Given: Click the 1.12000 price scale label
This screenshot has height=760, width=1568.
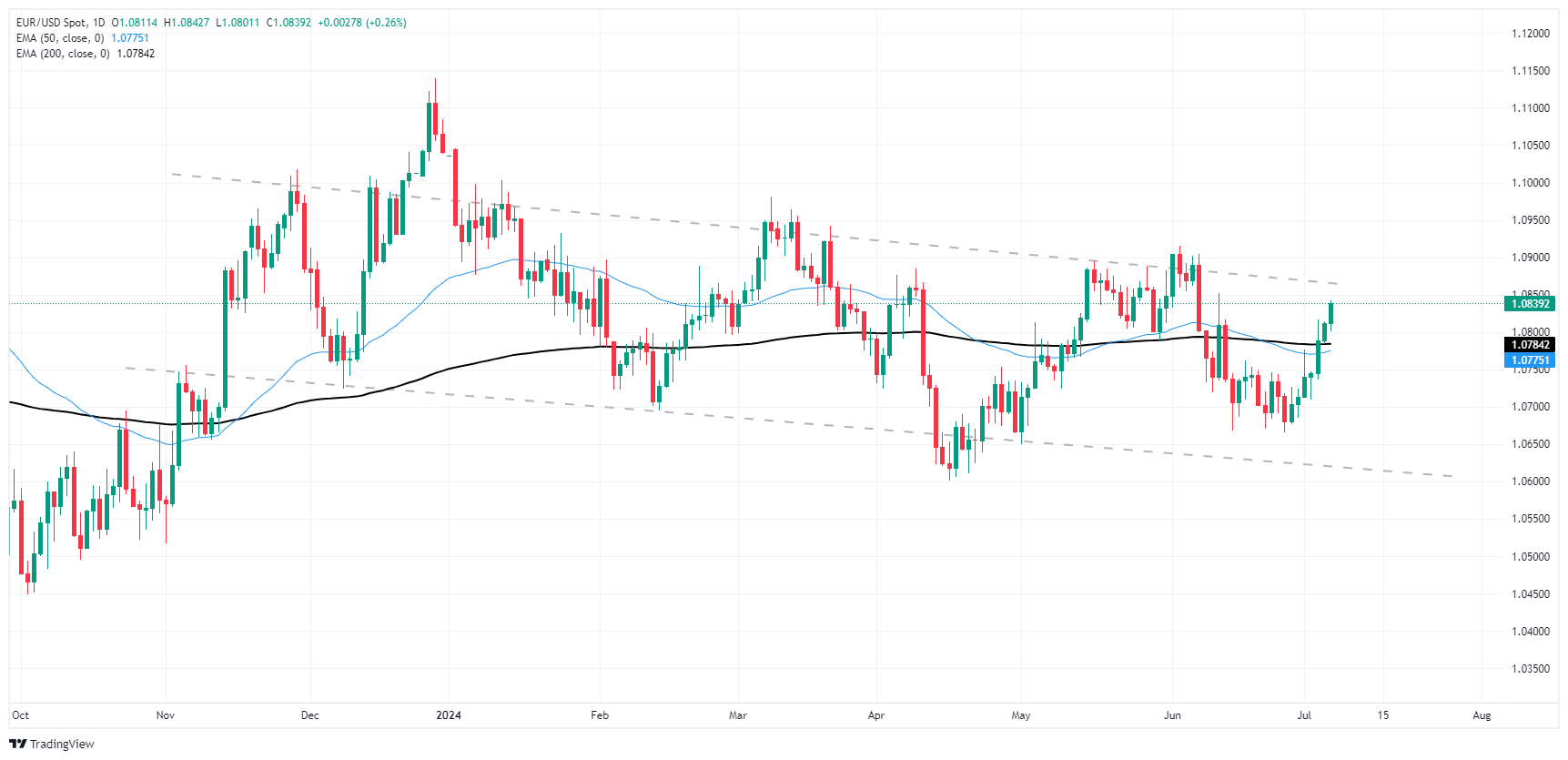Looking at the screenshot, I should click(1531, 34).
